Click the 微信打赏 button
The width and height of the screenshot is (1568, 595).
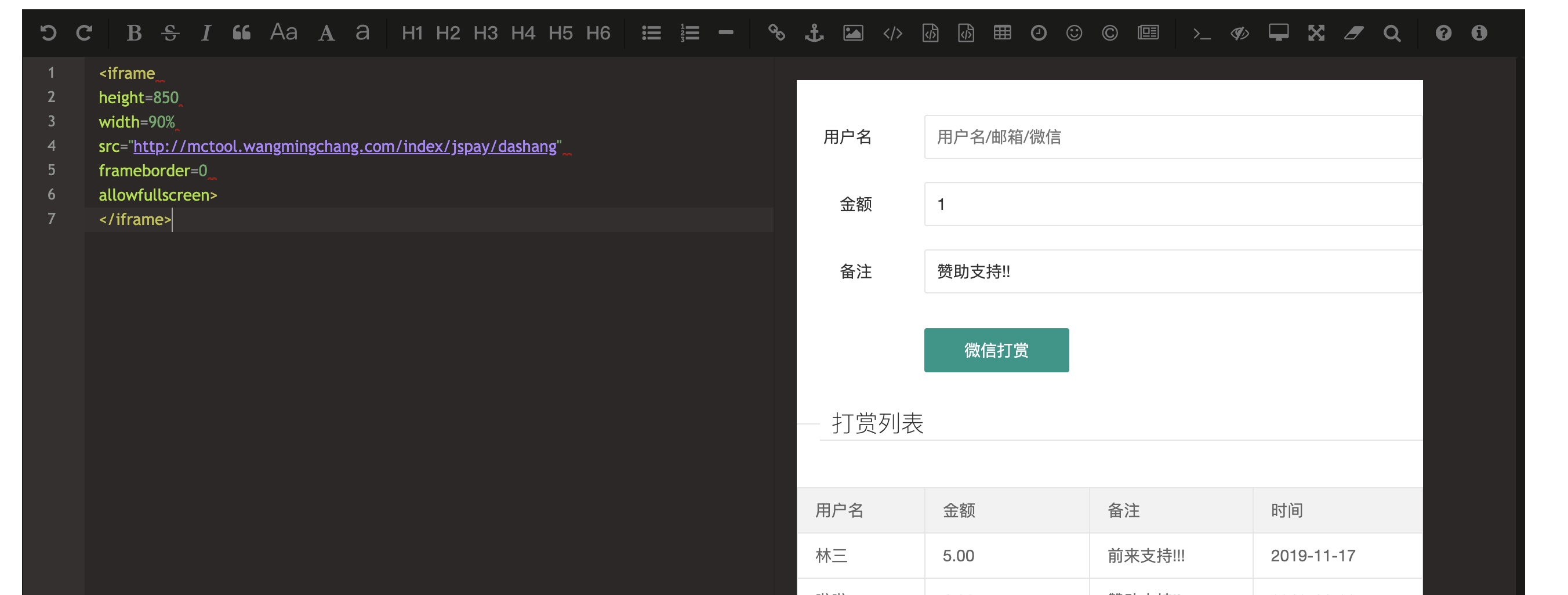point(996,350)
